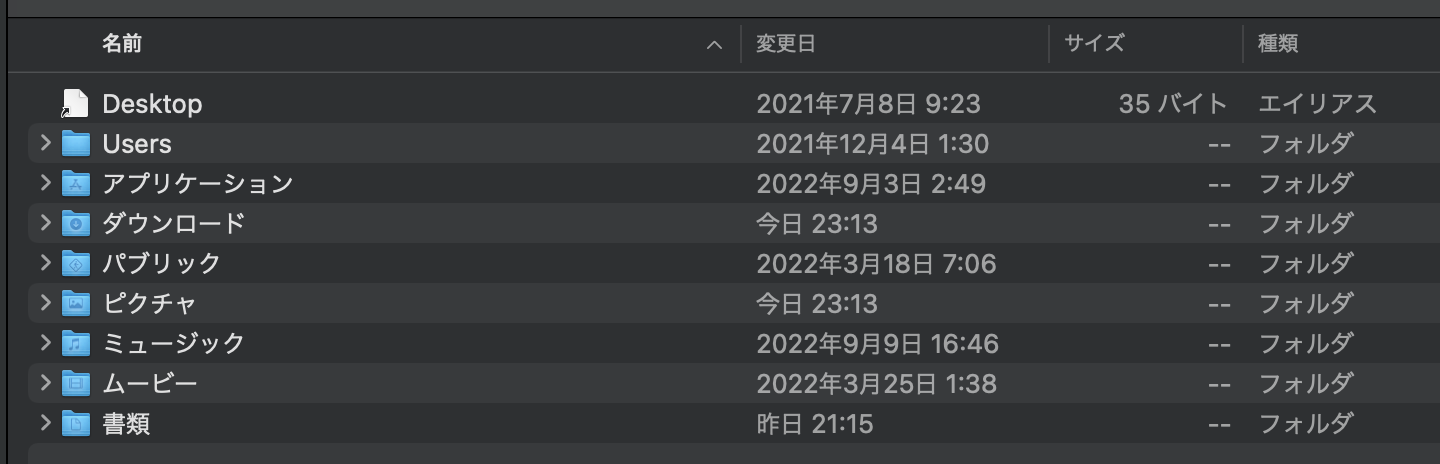
Task: Sort files by the 種類 column
Action: click(1278, 44)
